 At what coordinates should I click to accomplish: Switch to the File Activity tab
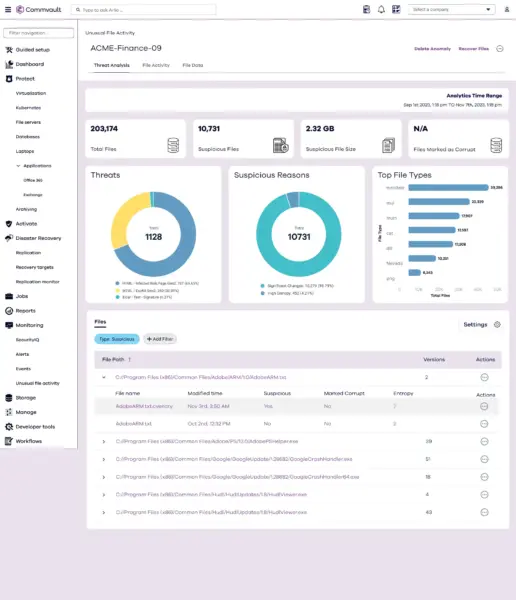pos(156,65)
